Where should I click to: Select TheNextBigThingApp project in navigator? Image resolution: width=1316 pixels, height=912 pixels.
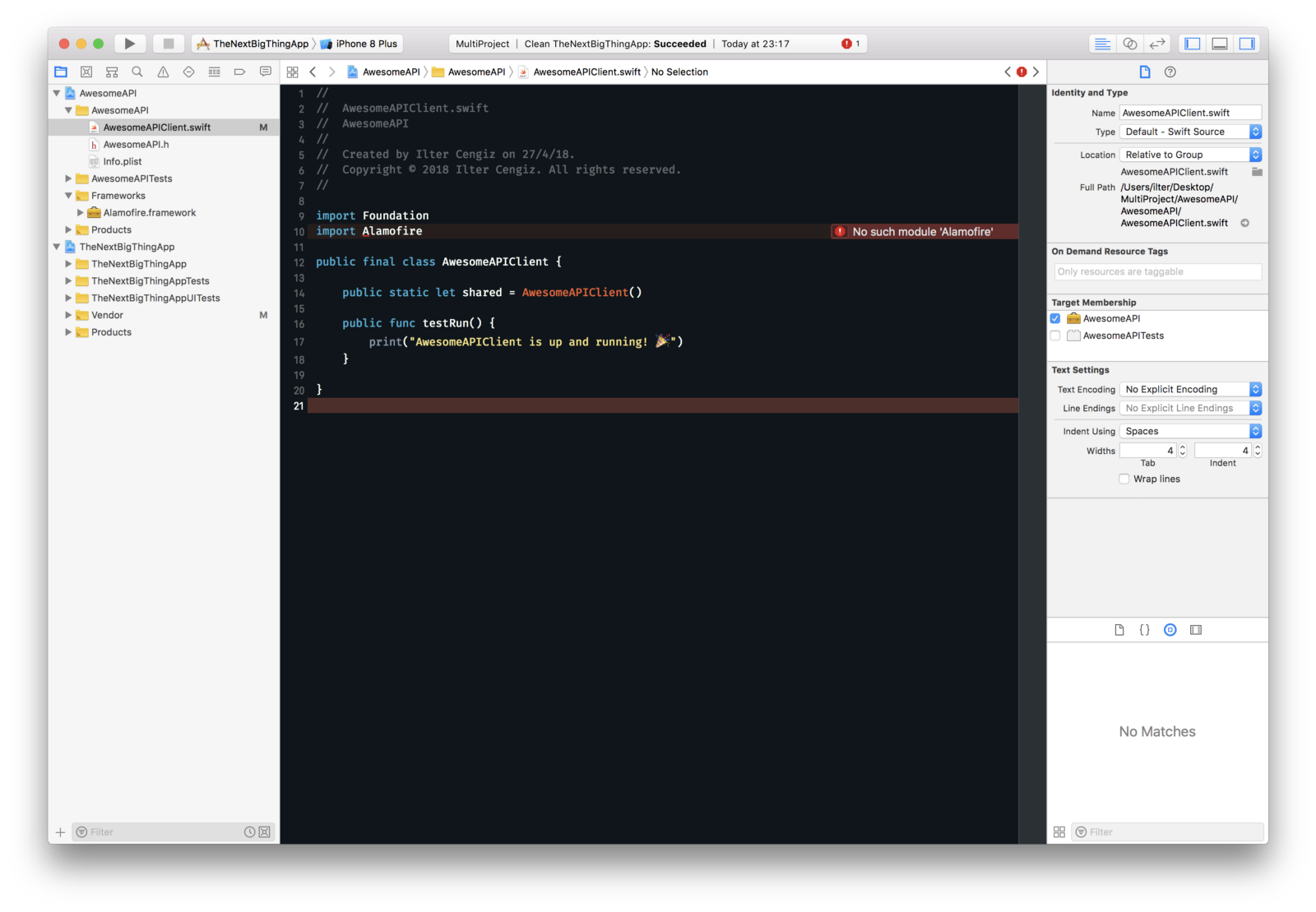point(127,247)
